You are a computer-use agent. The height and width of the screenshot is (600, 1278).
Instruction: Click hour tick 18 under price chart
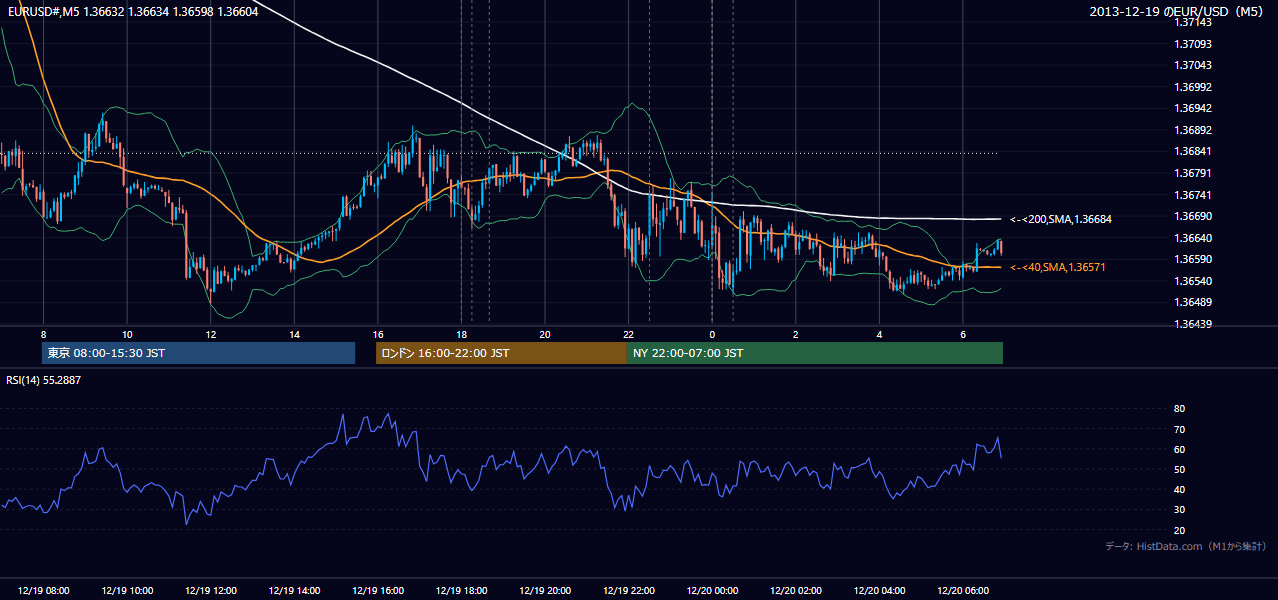(461, 333)
